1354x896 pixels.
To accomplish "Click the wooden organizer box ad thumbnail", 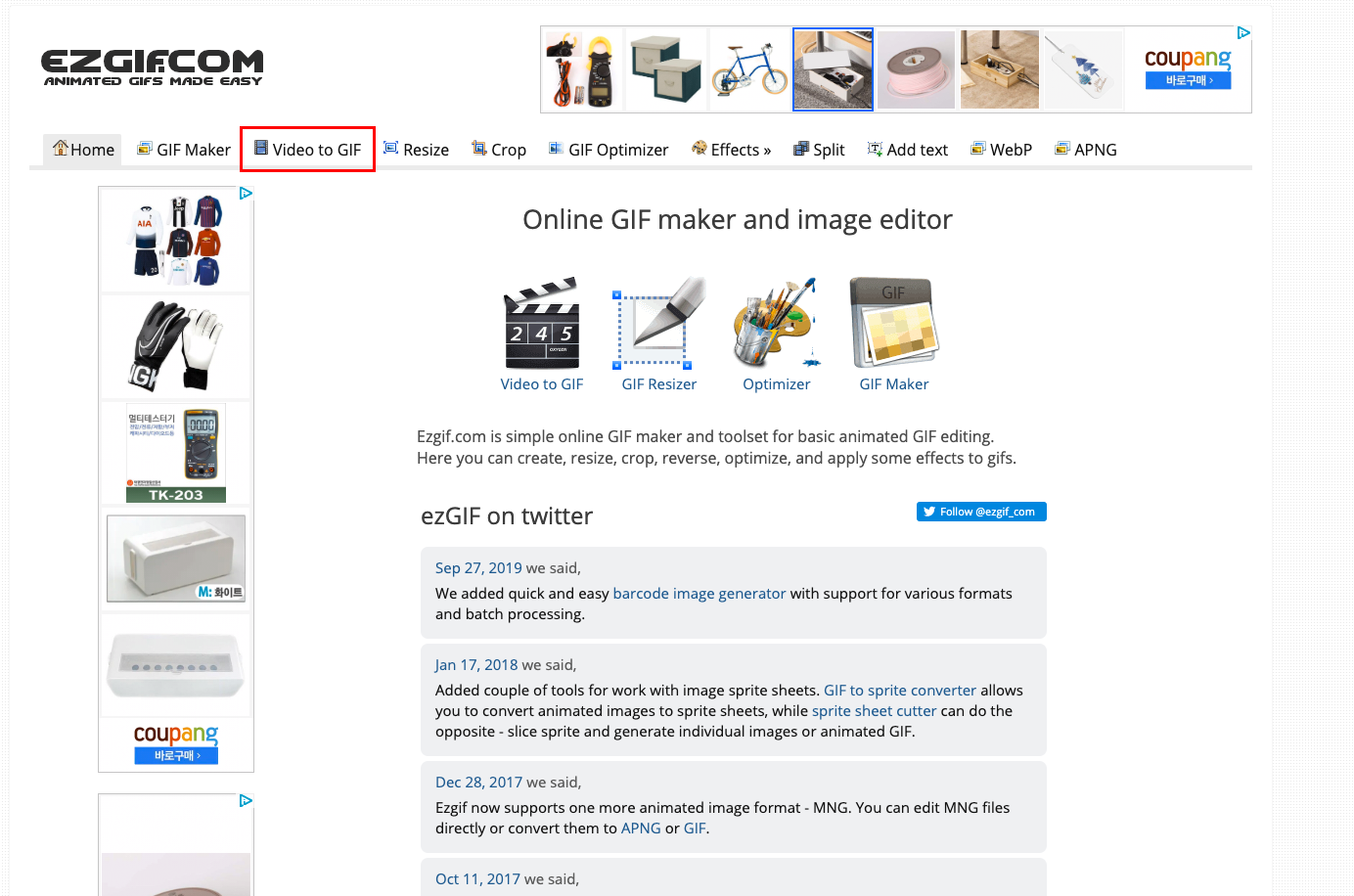I will (x=1000, y=69).
